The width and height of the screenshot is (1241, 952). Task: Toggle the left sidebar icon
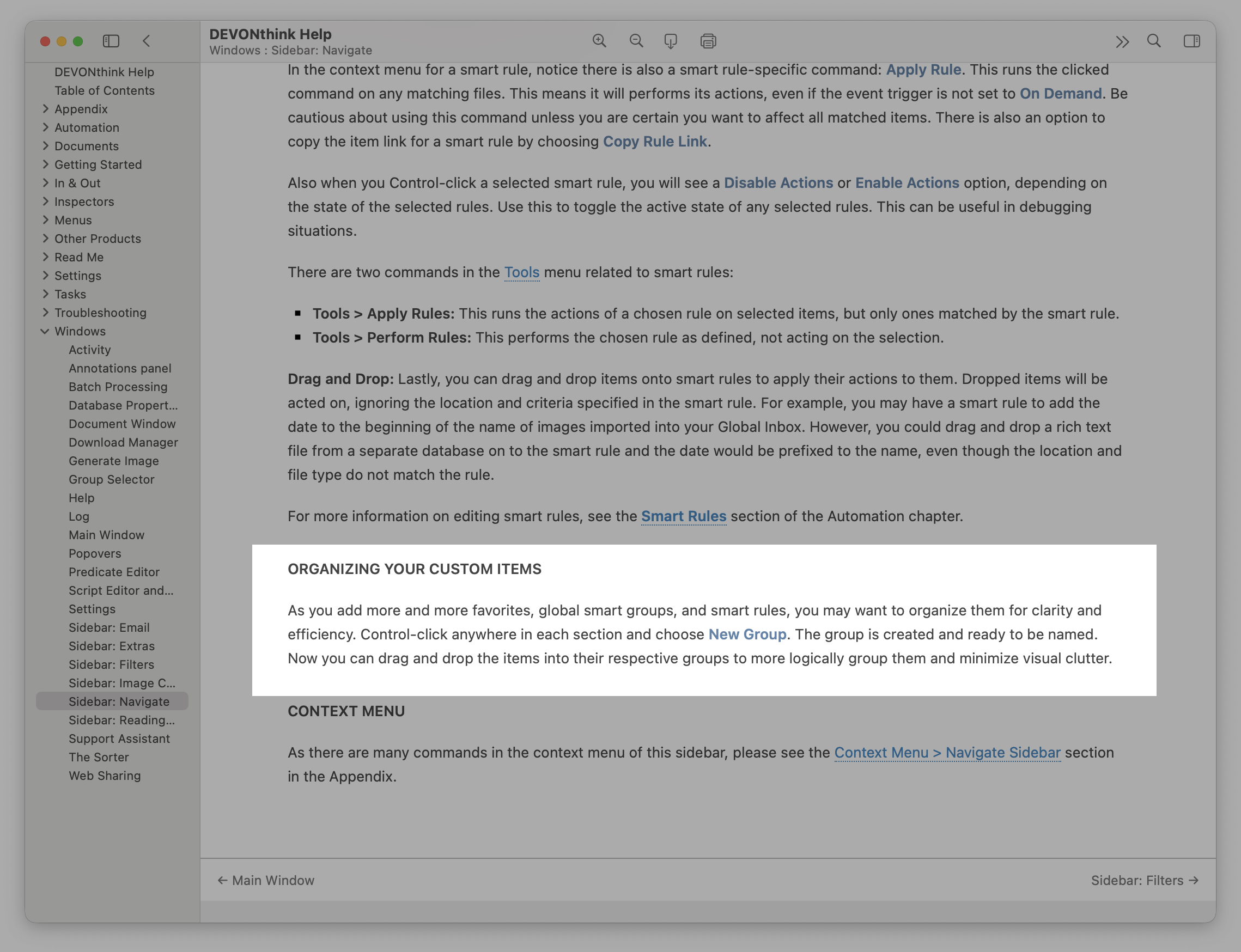(111, 41)
